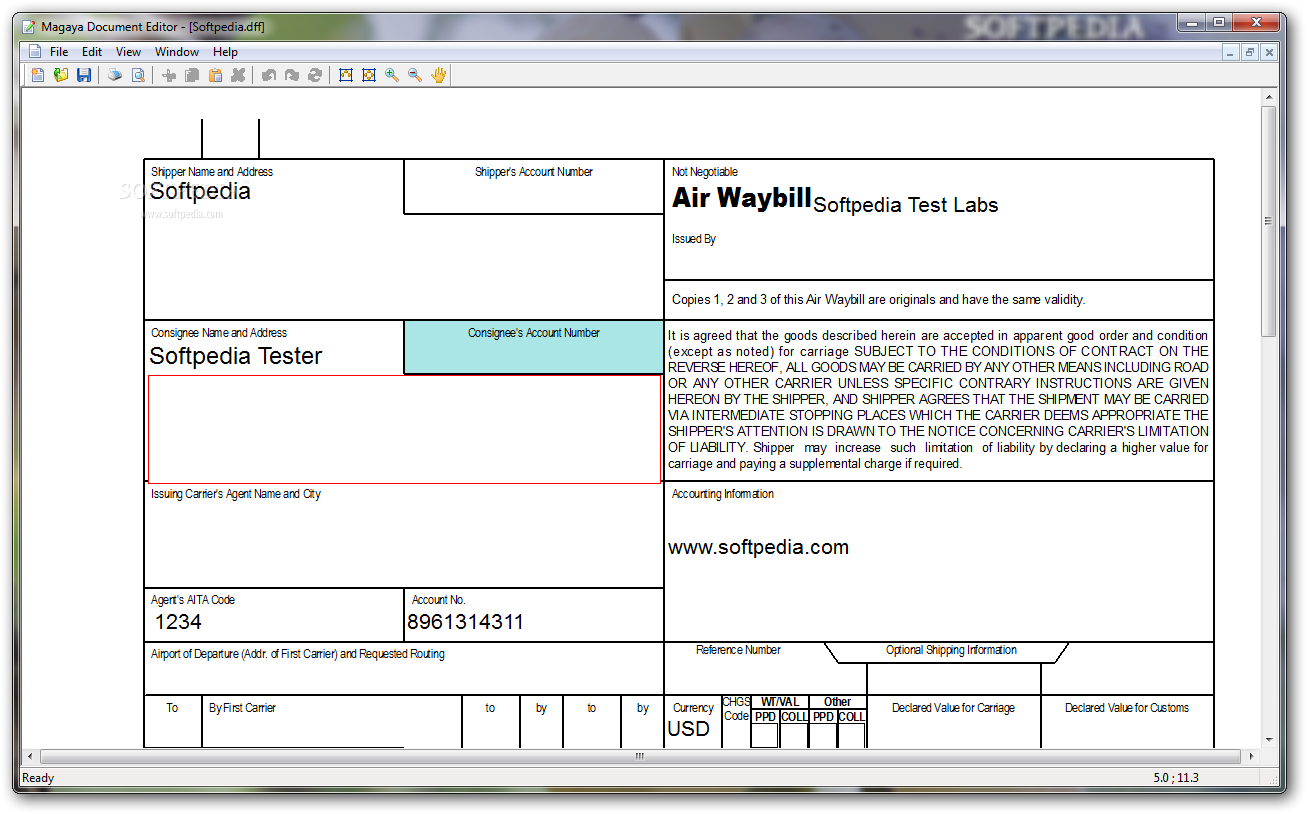The height and width of the screenshot is (814, 1307).
Task: Open a document with the folder icon
Action: tap(61, 75)
